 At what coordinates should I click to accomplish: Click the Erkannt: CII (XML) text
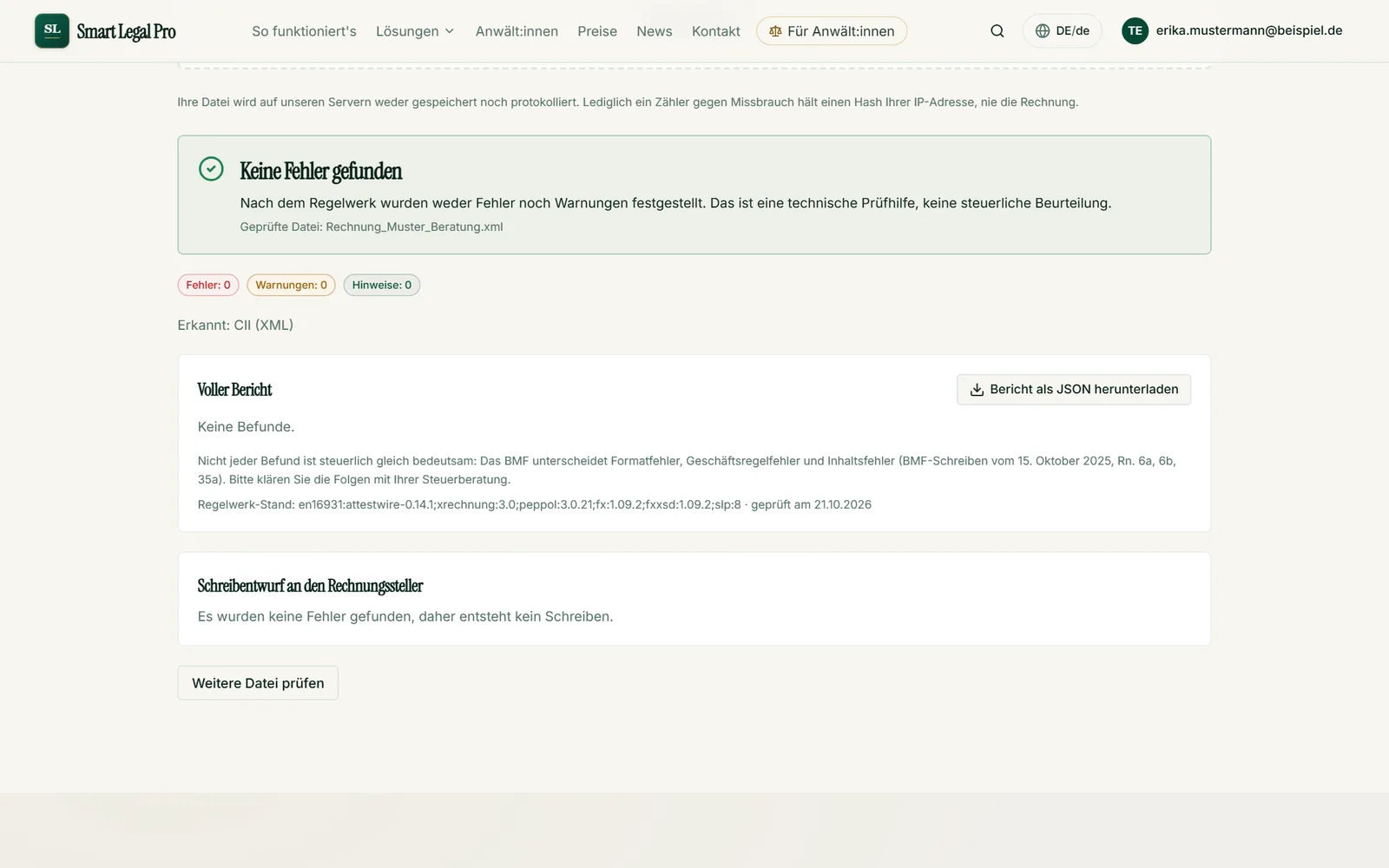235,325
